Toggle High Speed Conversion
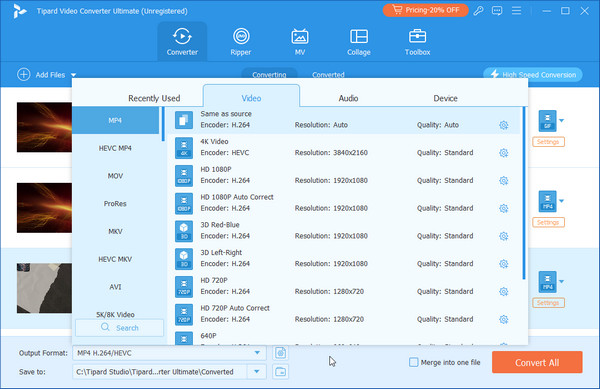Screen dimensions: 600x389 pos(533,75)
